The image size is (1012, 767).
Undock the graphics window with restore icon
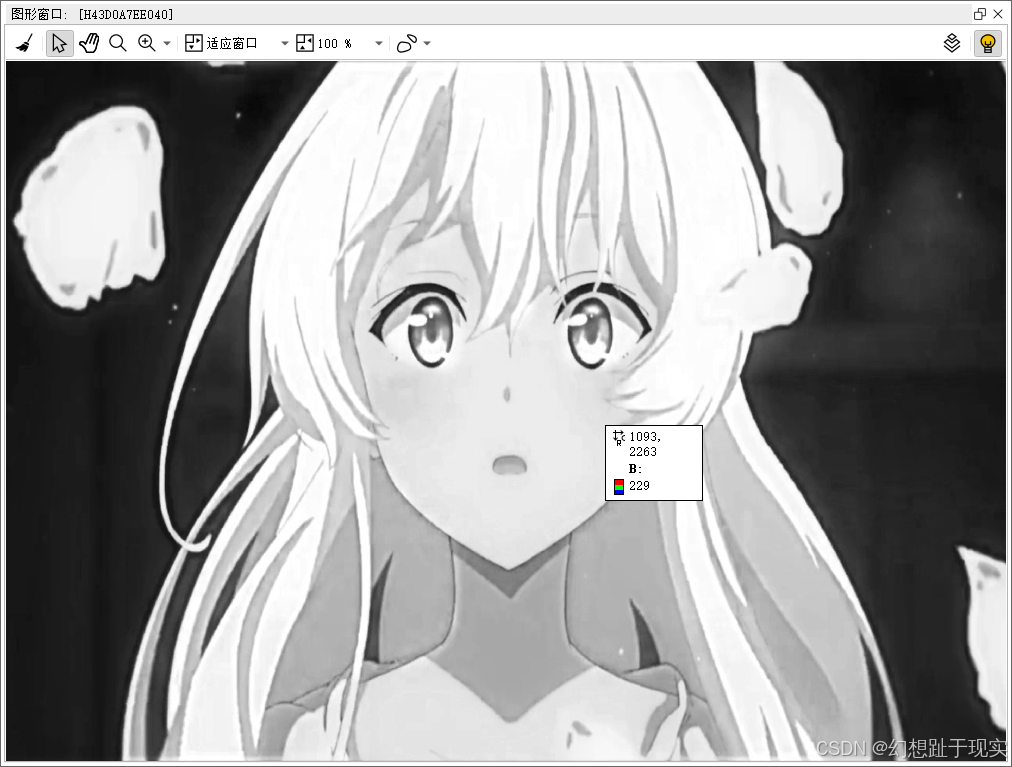(980, 14)
